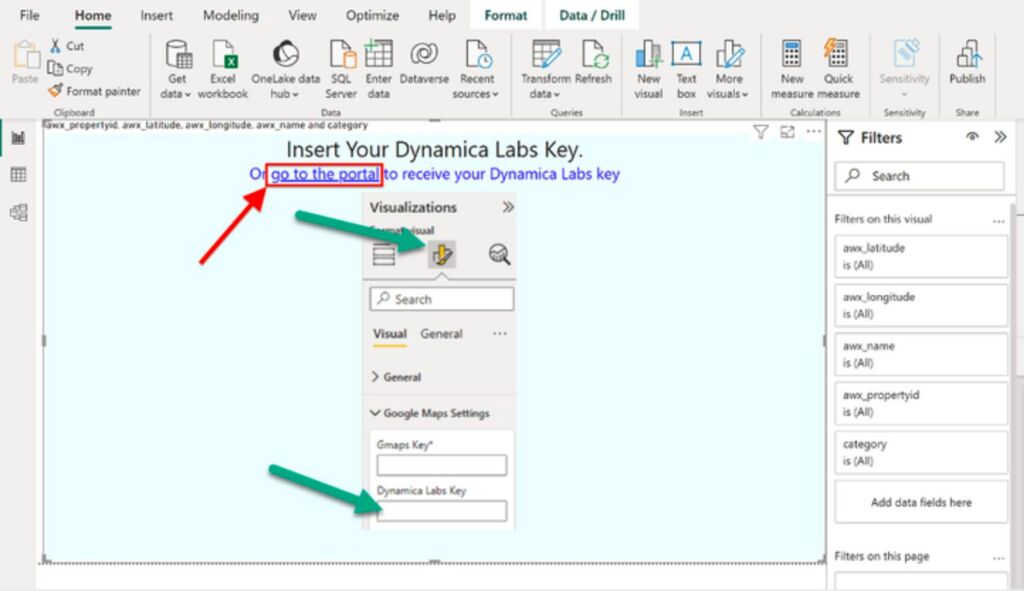Toggle Filters pane visibility eye icon
This screenshot has width=1024, height=591.
coord(972,138)
